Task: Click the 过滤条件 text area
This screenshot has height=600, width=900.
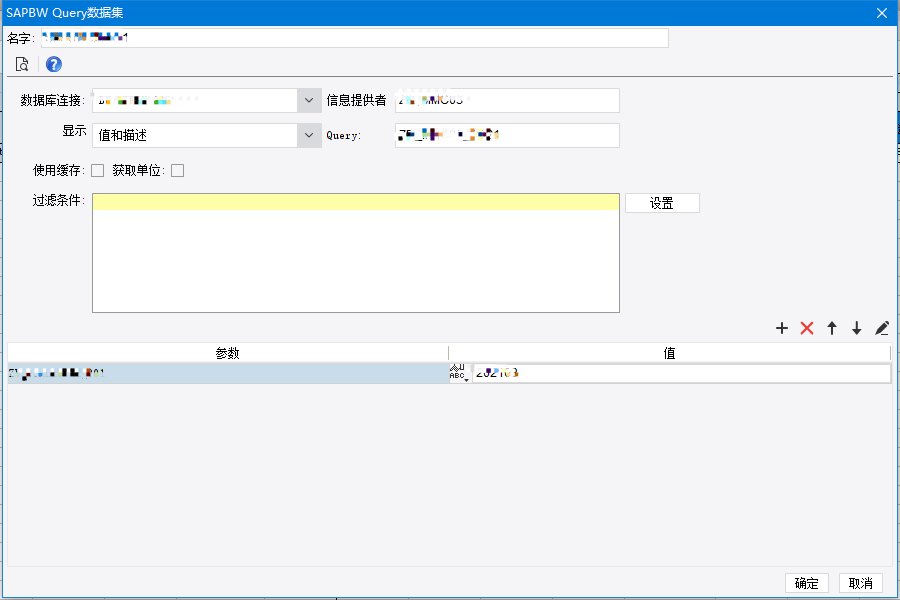Action: click(356, 253)
